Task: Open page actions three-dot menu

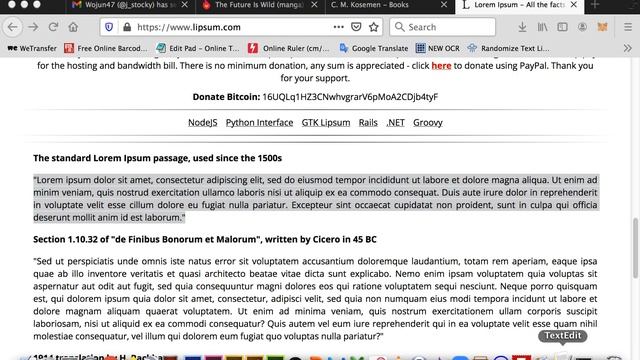Action: click(338, 27)
